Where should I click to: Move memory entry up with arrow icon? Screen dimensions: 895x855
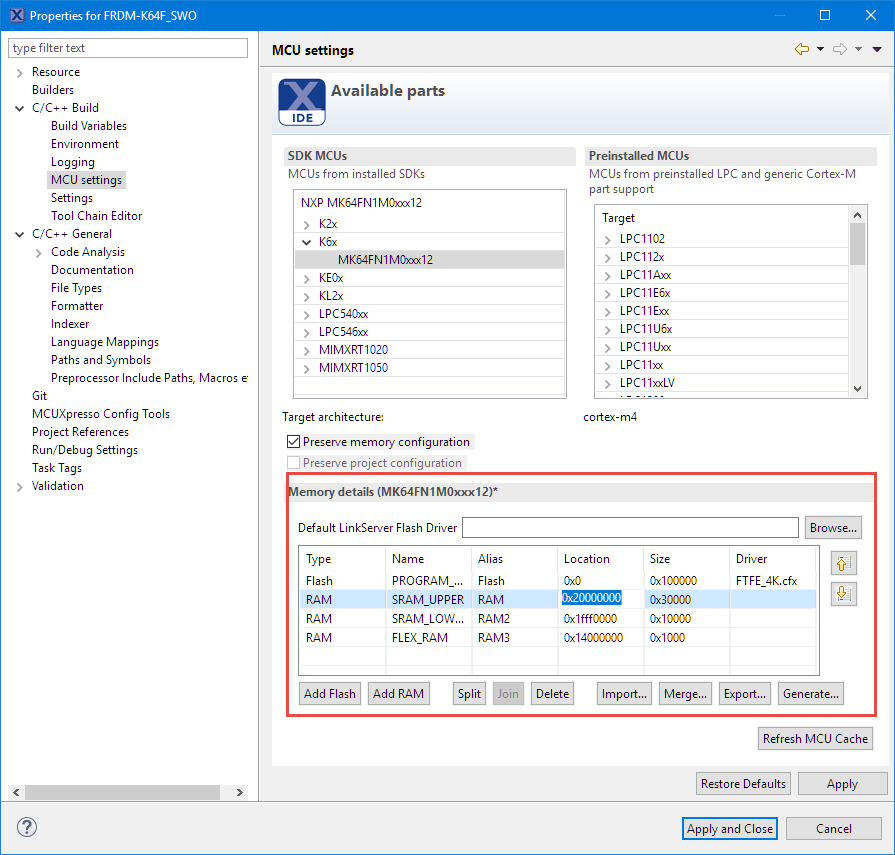(x=842, y=565)
